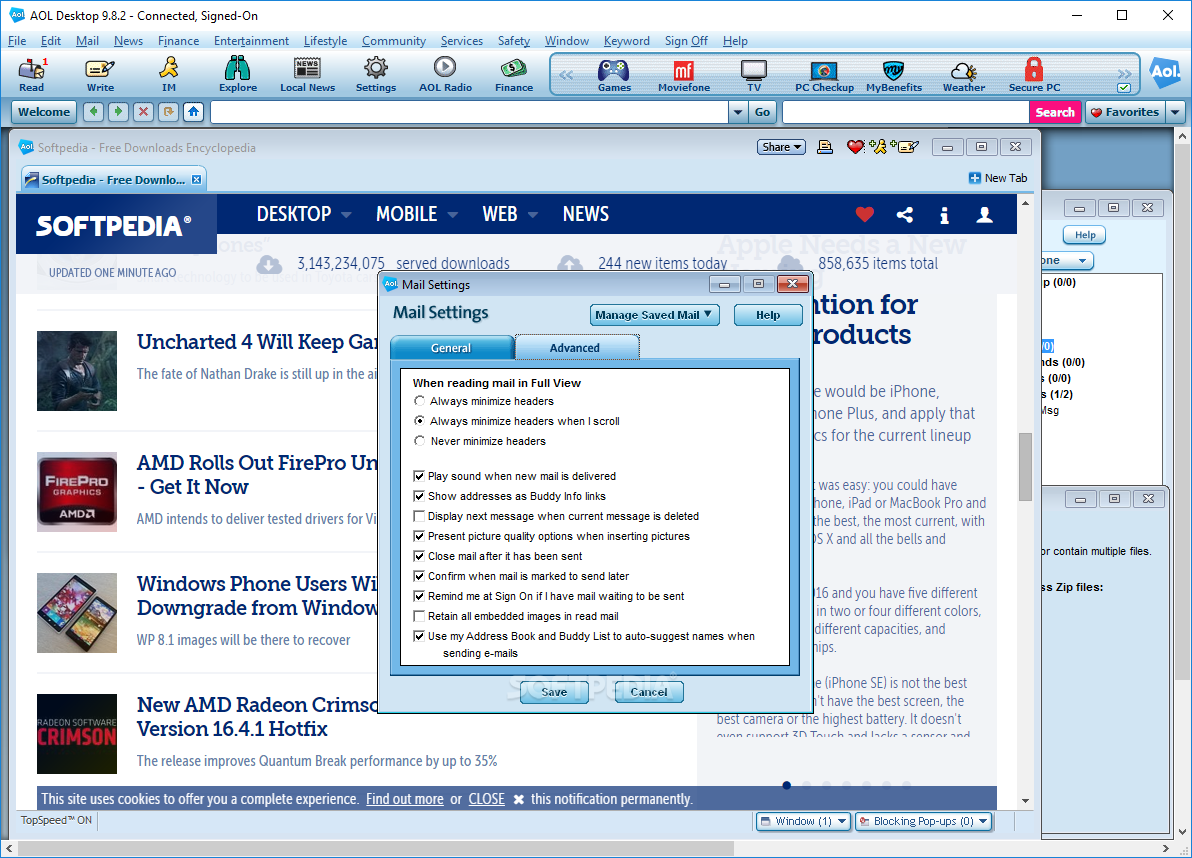
Task: Click the red stop loading icon
Action: [143, 112]
